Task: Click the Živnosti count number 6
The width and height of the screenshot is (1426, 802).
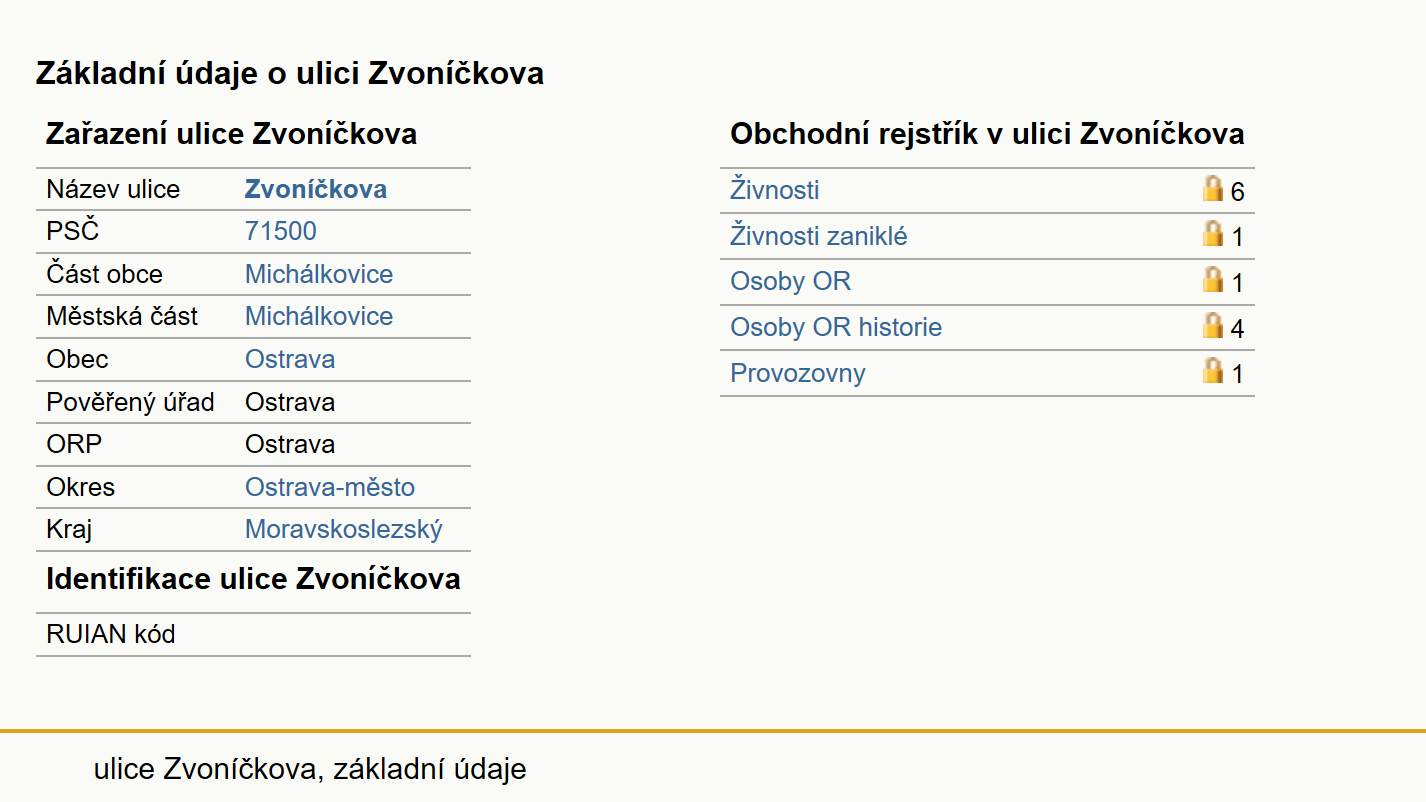Action: [x=1237, y=192]
